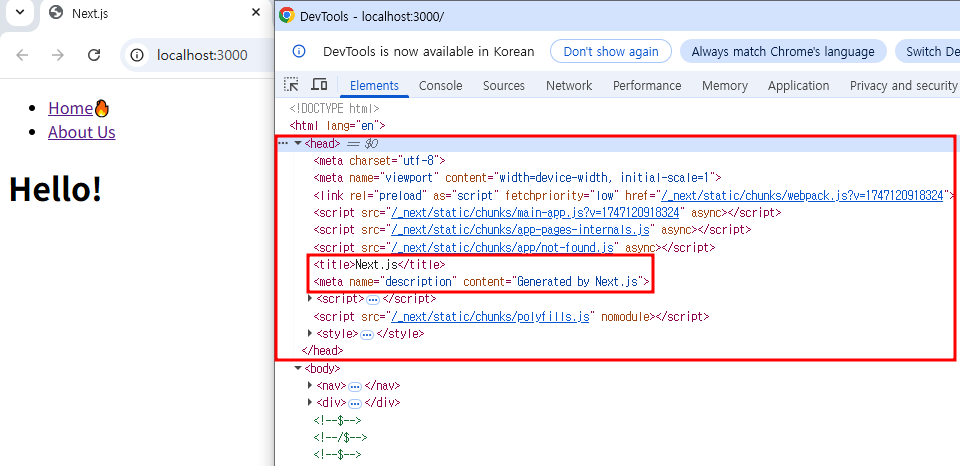Click the Hello! heading on the page

click(x=55, y=189)
